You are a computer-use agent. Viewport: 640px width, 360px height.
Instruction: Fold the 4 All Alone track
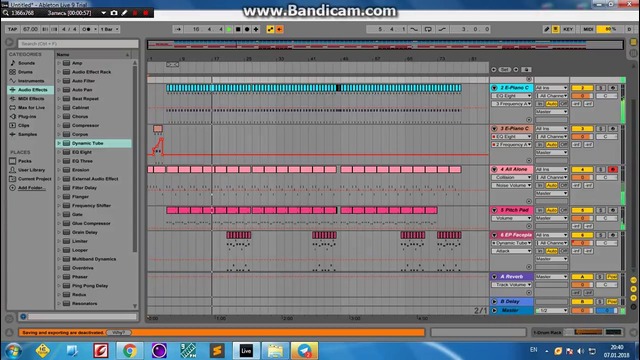(x=494, y=169)
